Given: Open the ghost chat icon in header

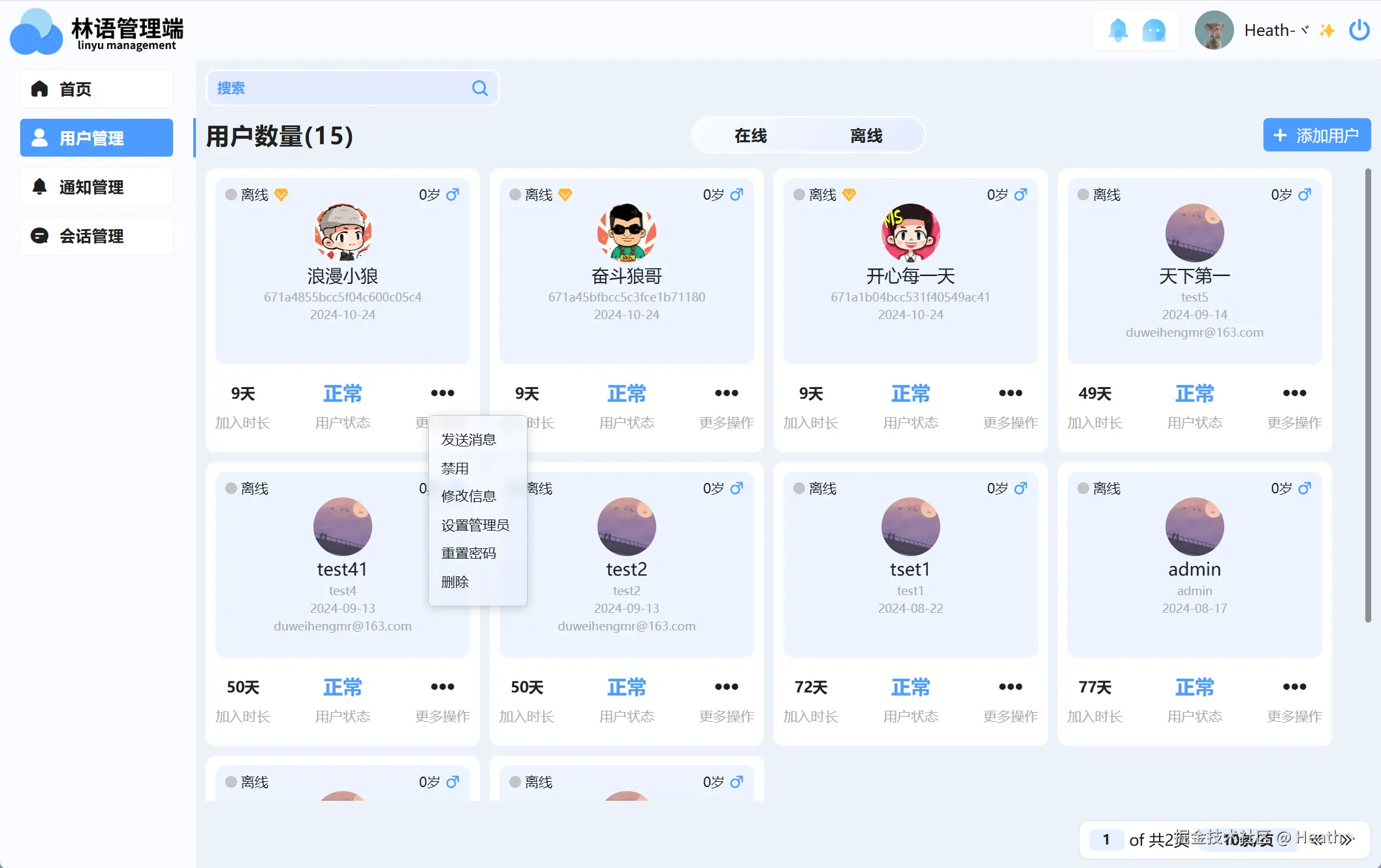Looking at the screenshot, I should coord(1154,30).
